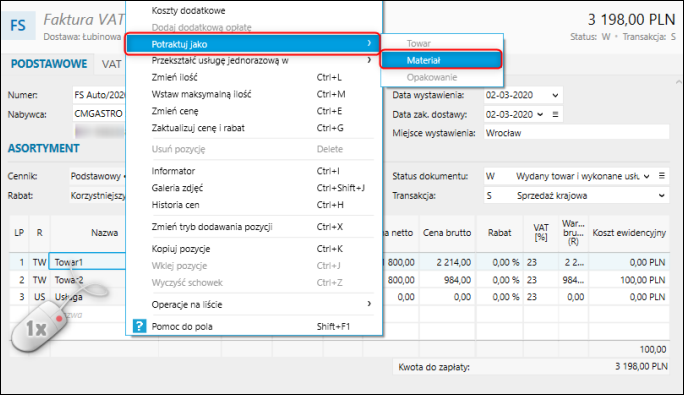Click the Nabywca CMGASTRO field

point(100,114)
